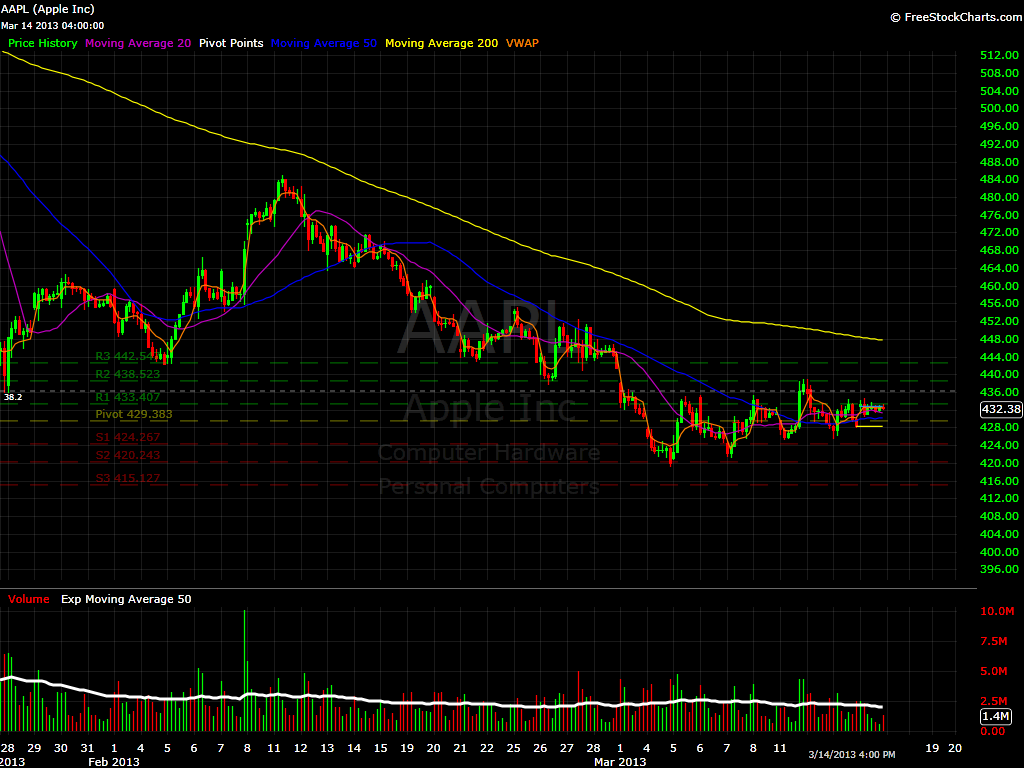Click the date 19 before 20 near Mar axis end
The width and height of the screenshot is (1024, 768).
932,748
